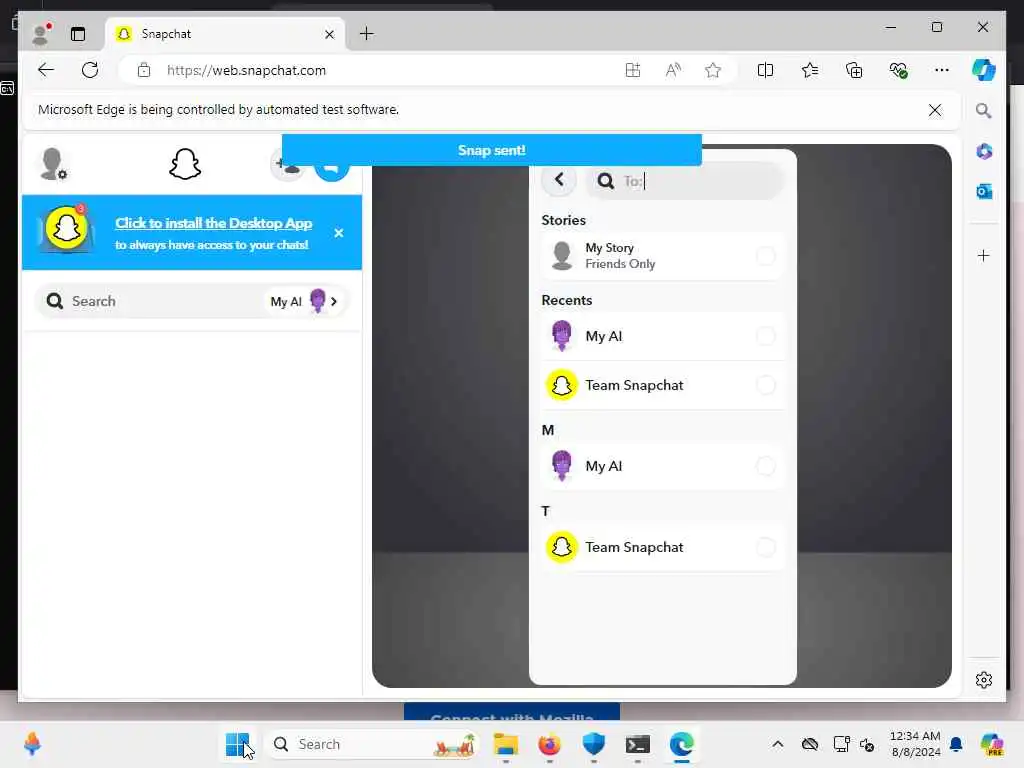1024x768 pixels.
Task: Open the Terminal from taskbar
Action: [x=637, y=744]
